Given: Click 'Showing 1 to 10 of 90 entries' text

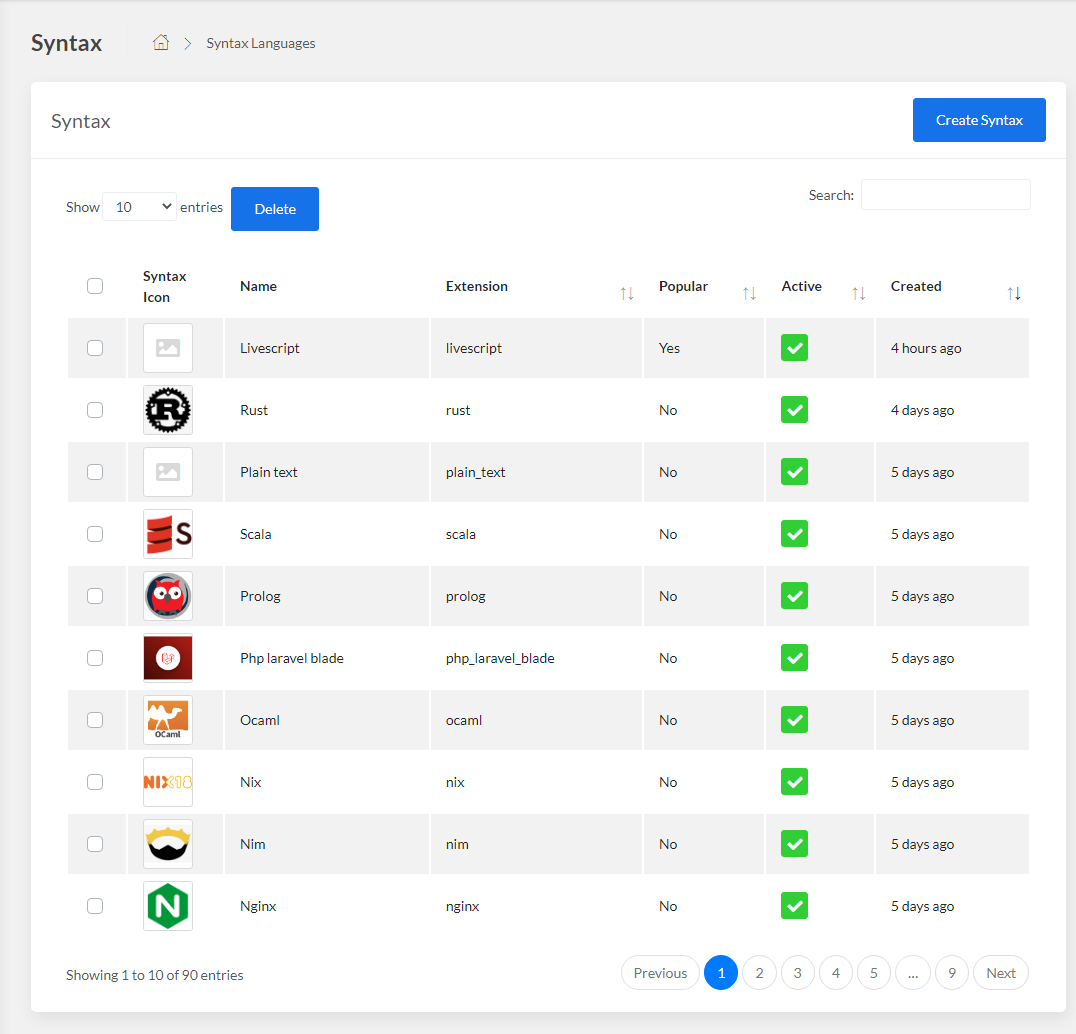Looking at the screenshot, I should click(154, 975).
